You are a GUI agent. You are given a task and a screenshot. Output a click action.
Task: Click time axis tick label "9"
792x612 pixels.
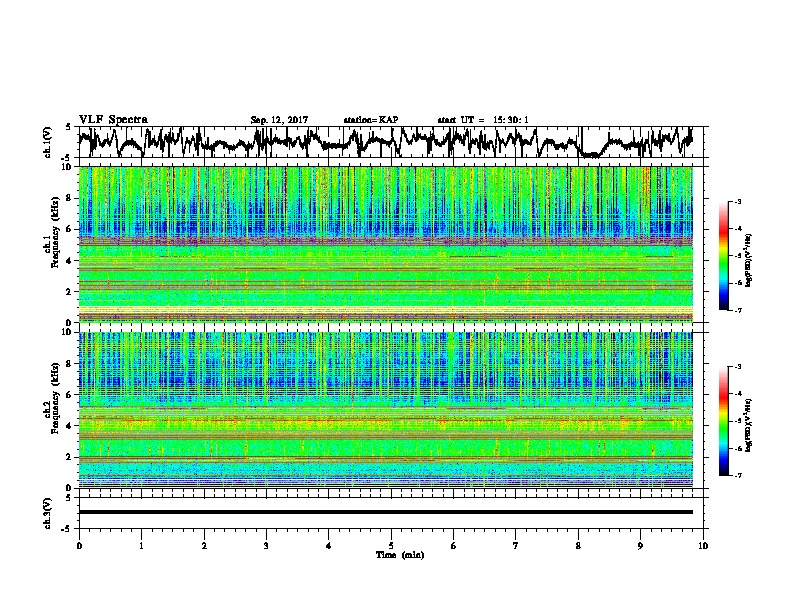(x=640, y=546)
